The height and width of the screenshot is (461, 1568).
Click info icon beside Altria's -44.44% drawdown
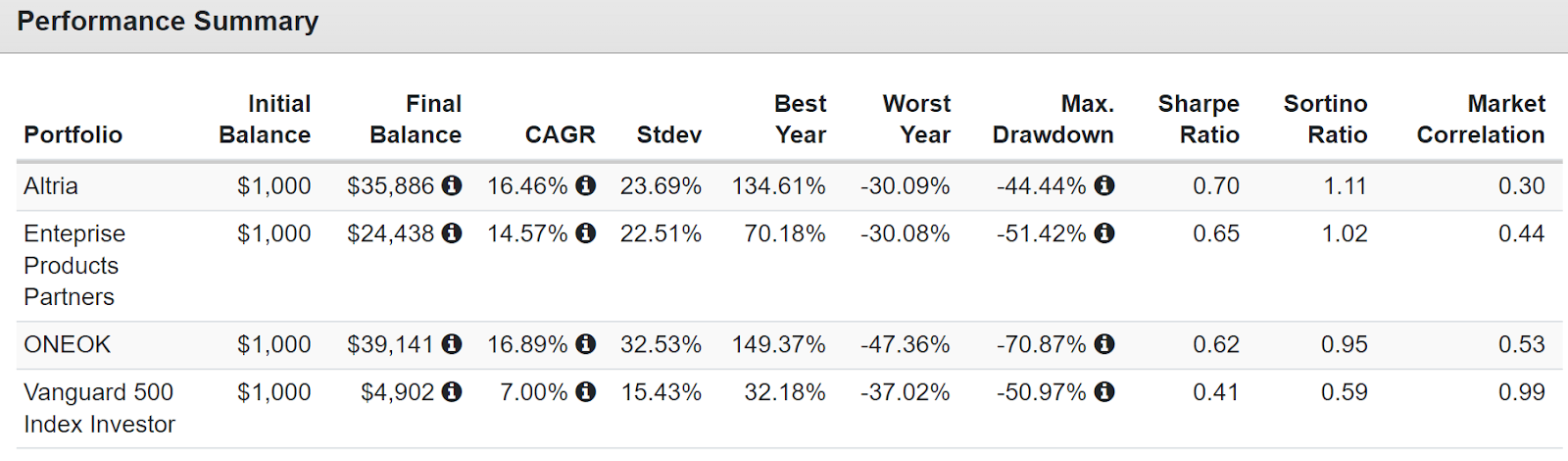[1104, 185]
